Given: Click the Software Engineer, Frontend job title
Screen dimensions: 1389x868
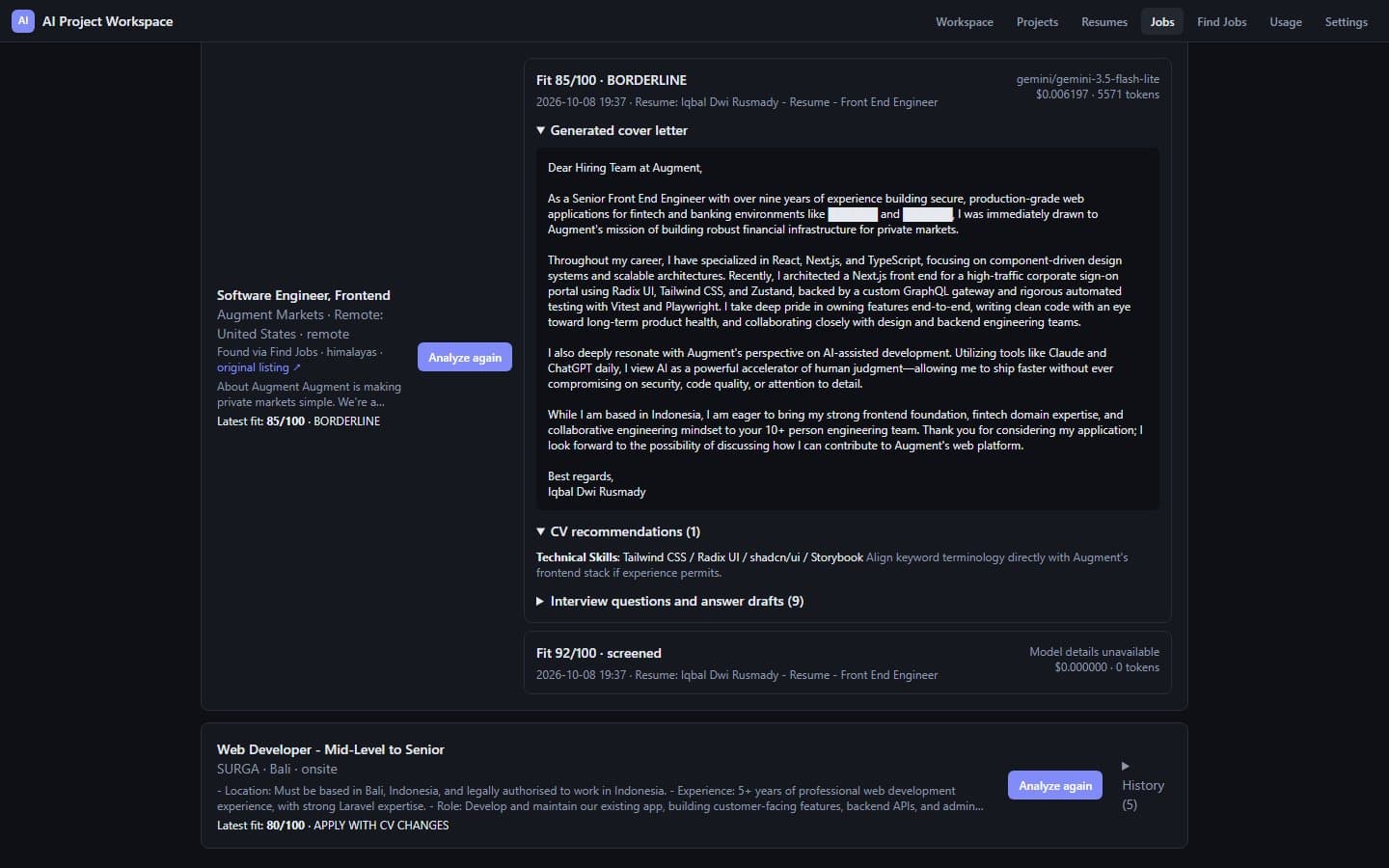Looking at the screenshot, I should [304, 295].
